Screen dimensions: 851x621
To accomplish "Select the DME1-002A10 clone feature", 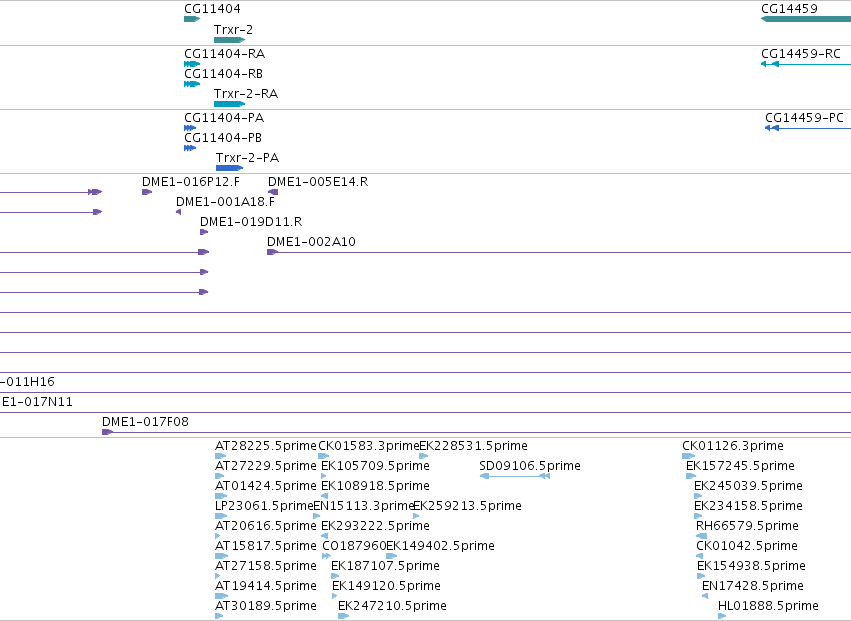I will click(x=559, y=252).
